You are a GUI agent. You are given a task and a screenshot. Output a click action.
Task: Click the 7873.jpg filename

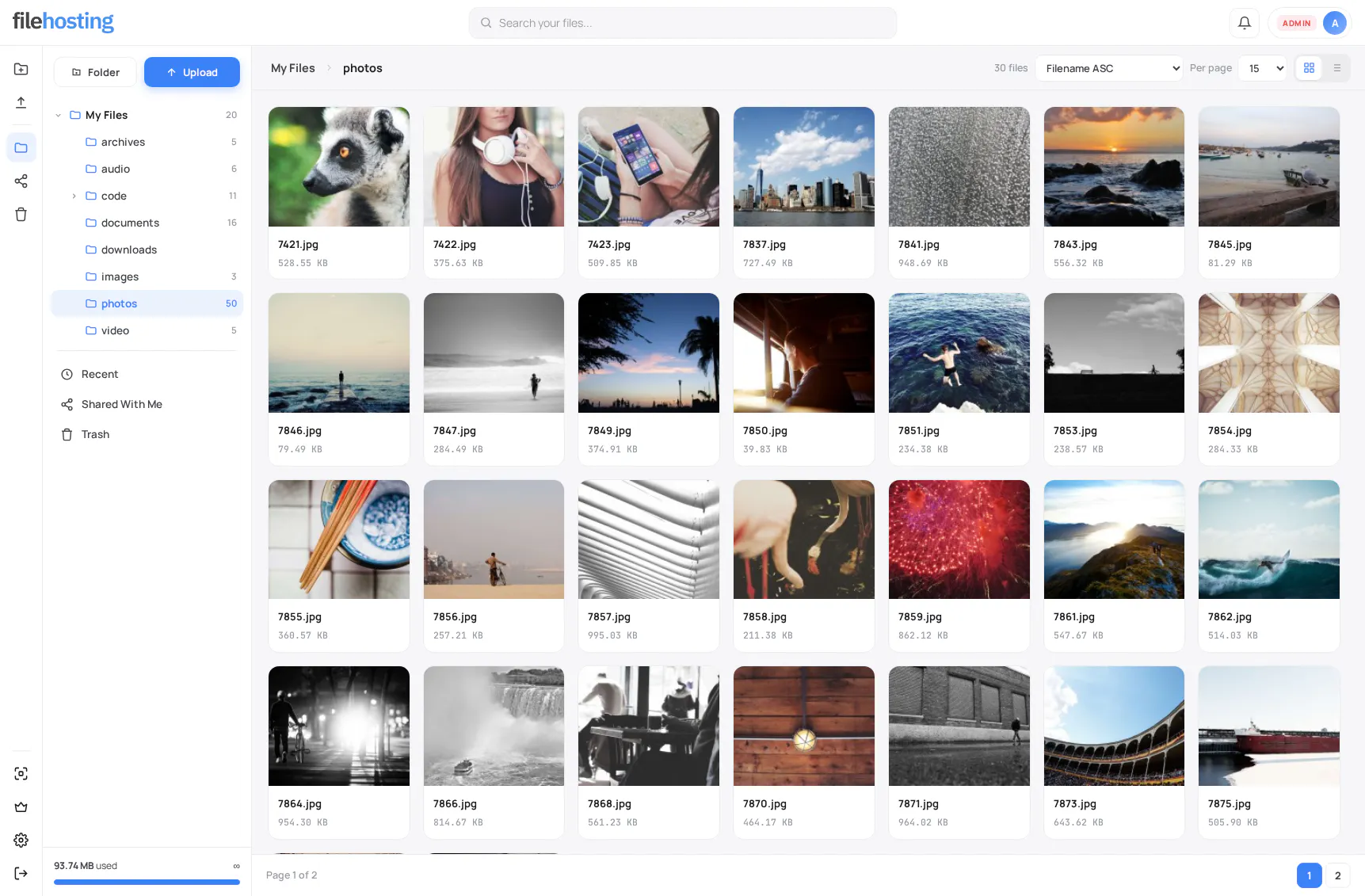coord(1075,804)
